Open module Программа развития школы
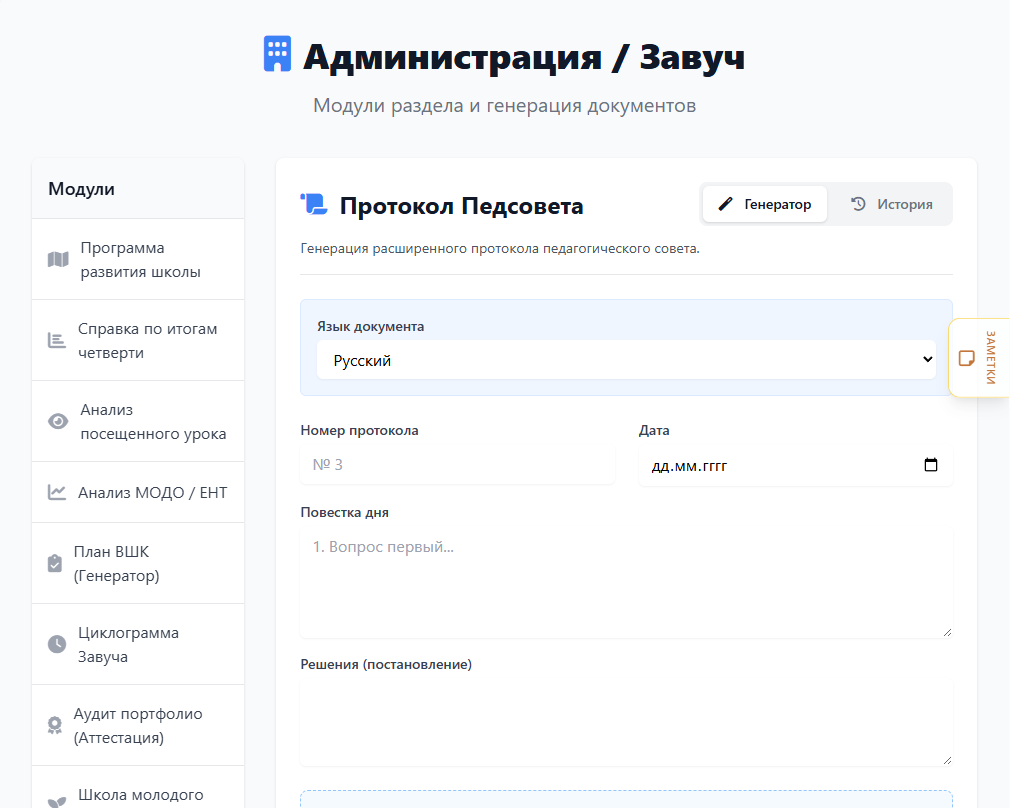 pos(138,260)
